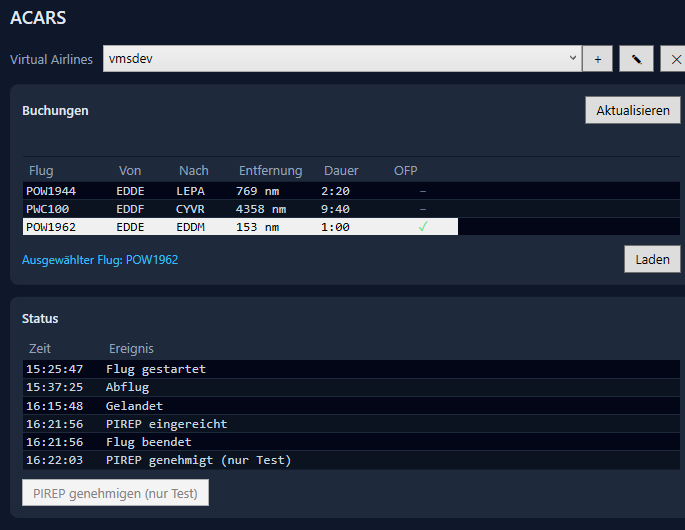
Task: Click destination EDDM cell
Action: click(x=190, y=227)
